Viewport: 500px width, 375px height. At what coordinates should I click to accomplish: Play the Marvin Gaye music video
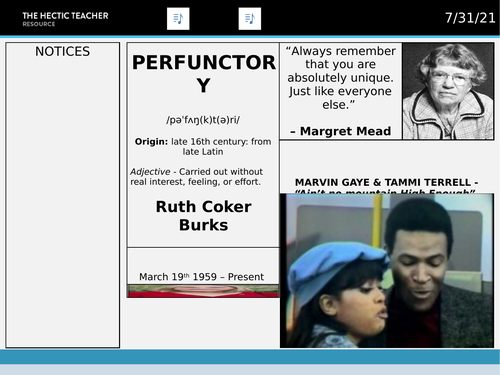(x=387, y=271)
